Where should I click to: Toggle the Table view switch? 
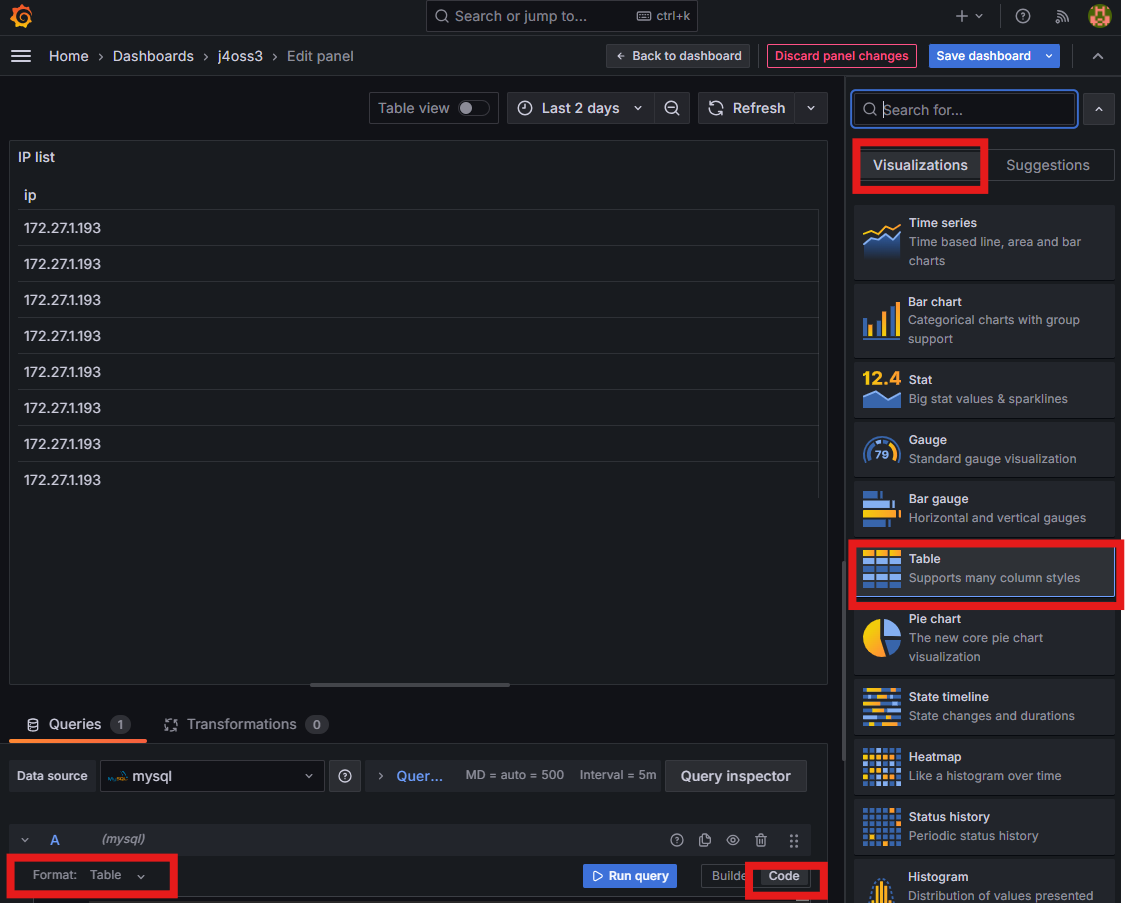point(473,108)
